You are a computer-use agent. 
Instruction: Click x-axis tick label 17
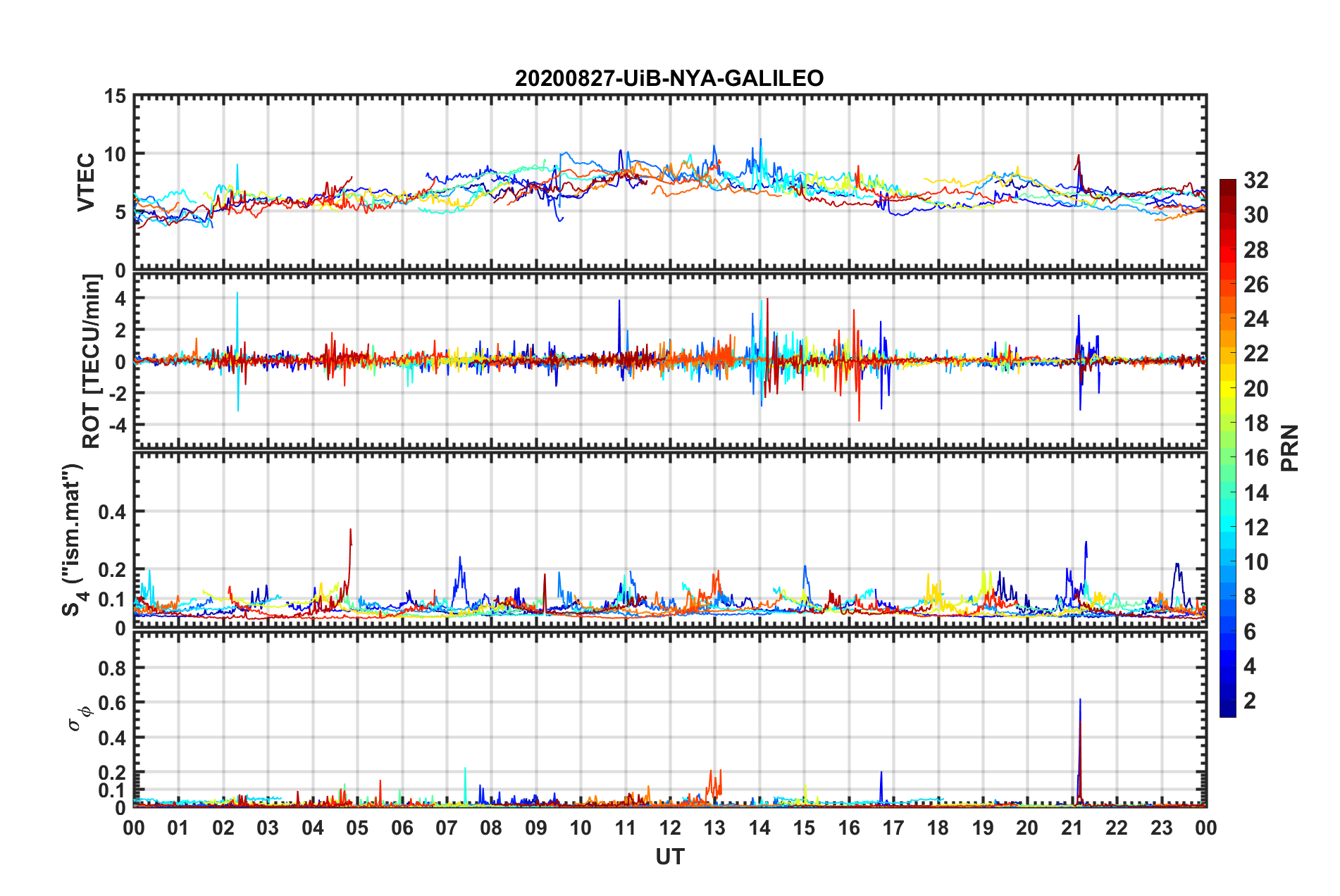[x=893, y=828]
